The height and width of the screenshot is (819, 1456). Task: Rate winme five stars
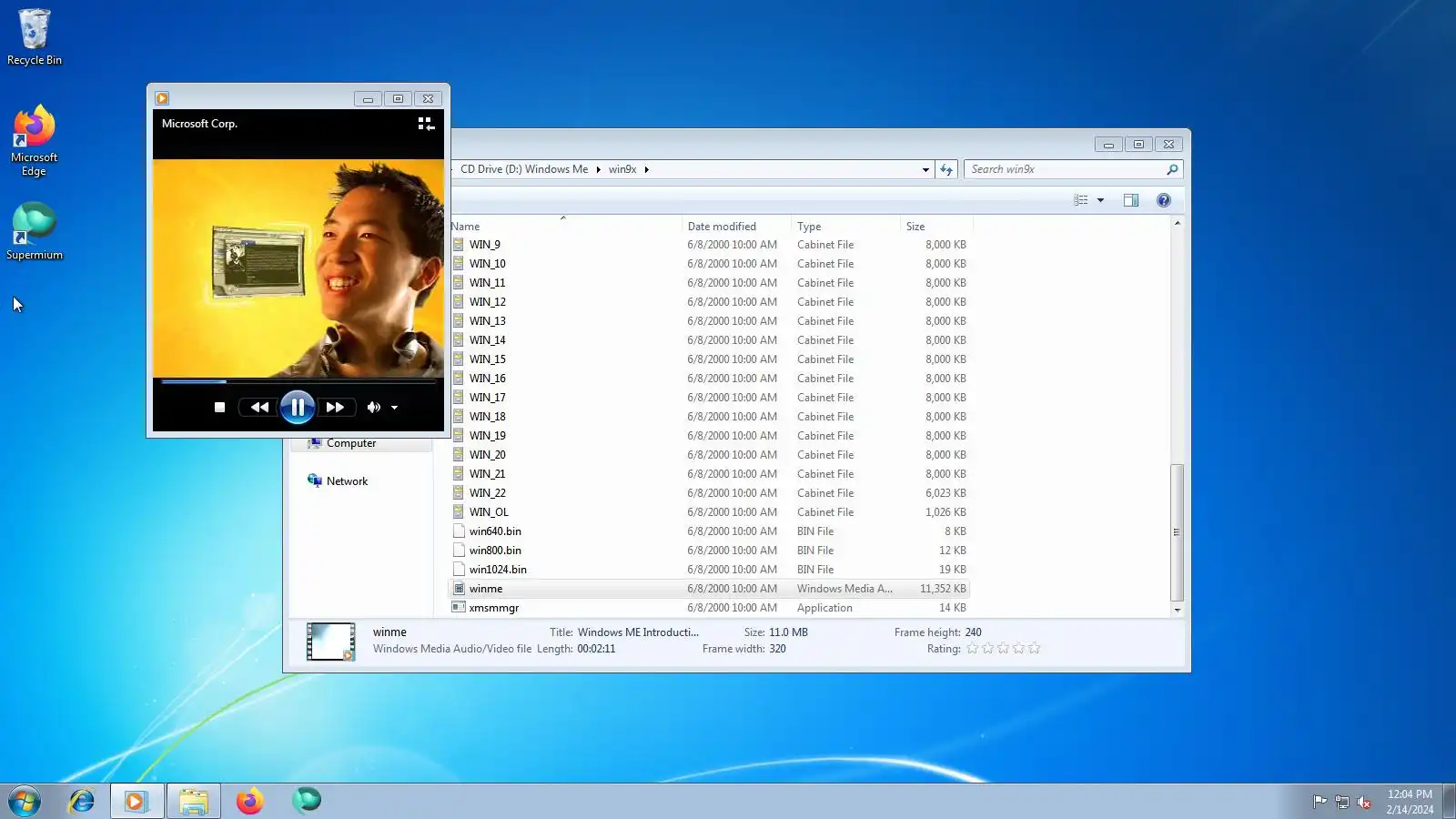pos(1034,649)
